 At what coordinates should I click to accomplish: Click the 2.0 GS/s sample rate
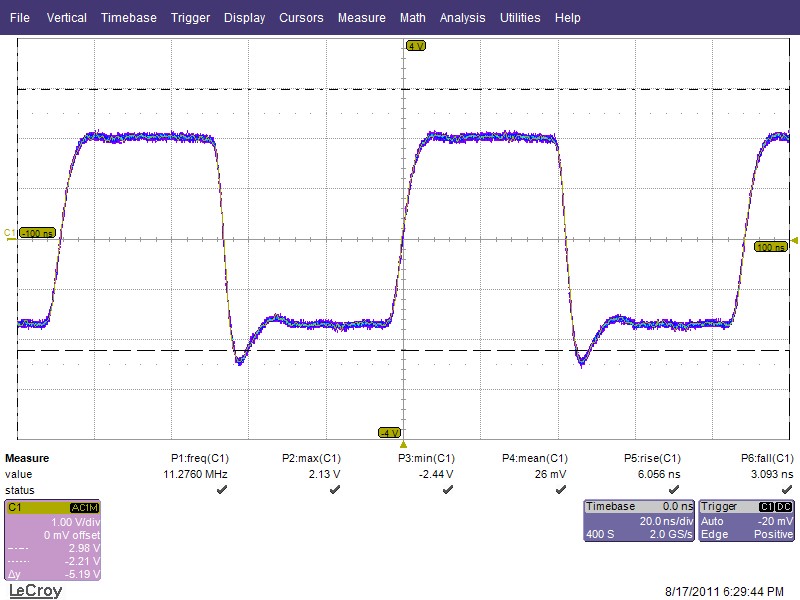coord(671,534)
